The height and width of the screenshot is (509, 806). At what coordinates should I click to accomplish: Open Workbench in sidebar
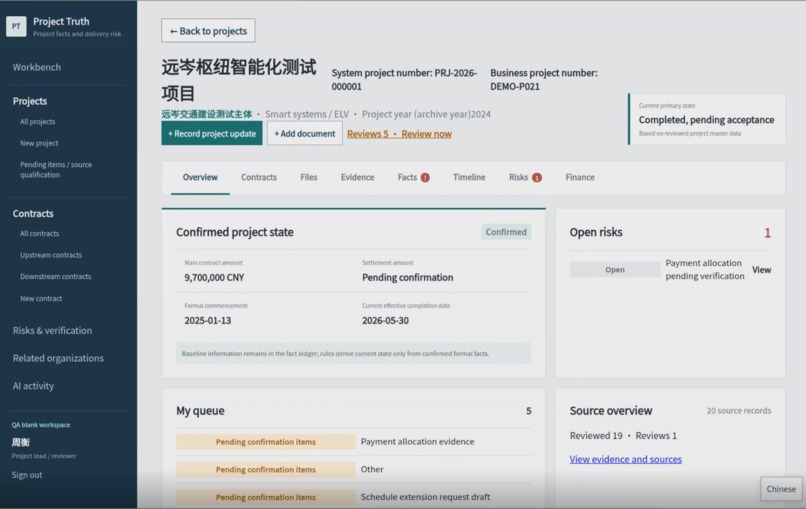pos(36,67)
